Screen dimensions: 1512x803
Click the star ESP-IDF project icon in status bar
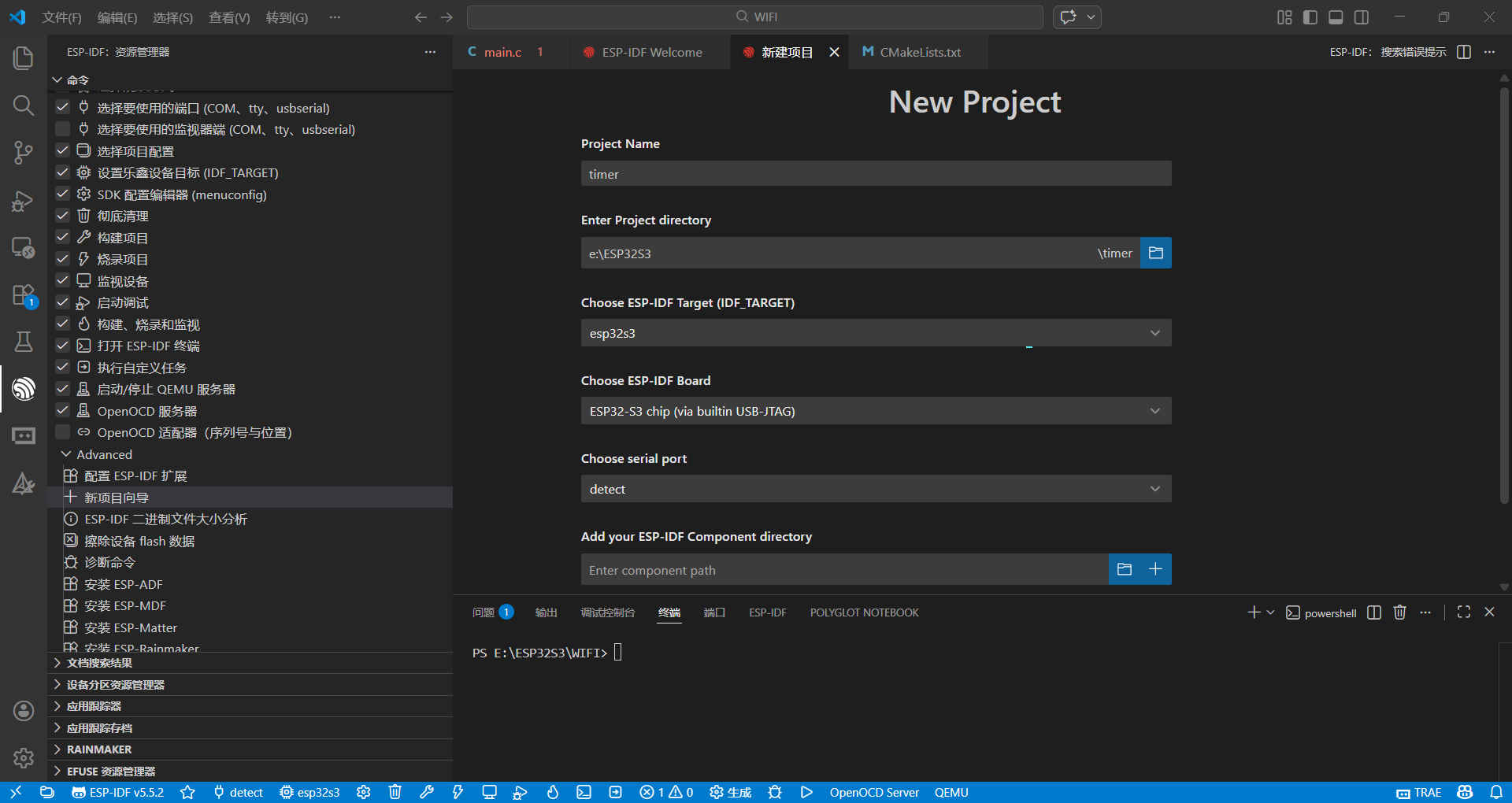point(187,792)
